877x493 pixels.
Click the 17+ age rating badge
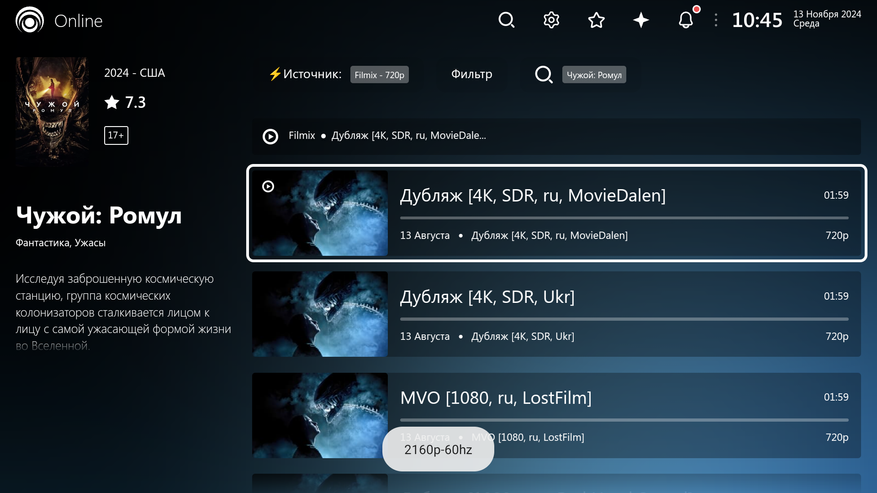click(x=116, y=135)
